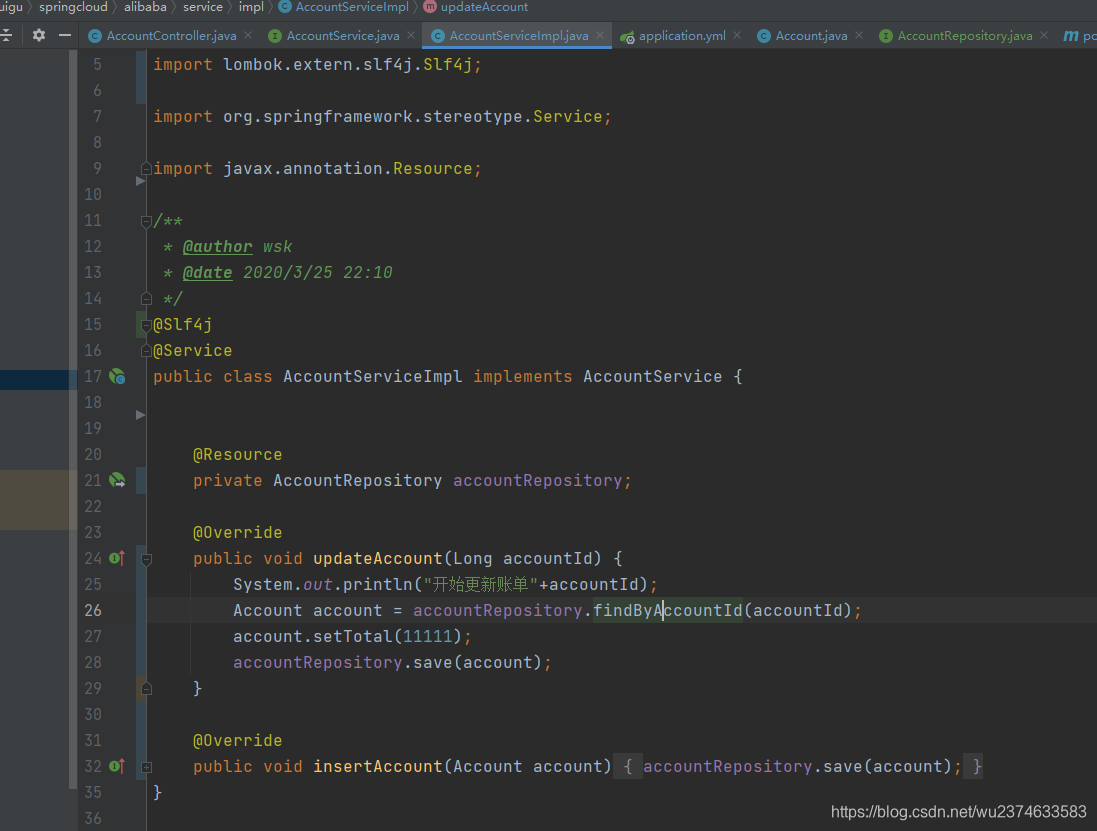1097x831 pixels.
Task: Close the AccountService.java tab
Action: tap(411, 35)
